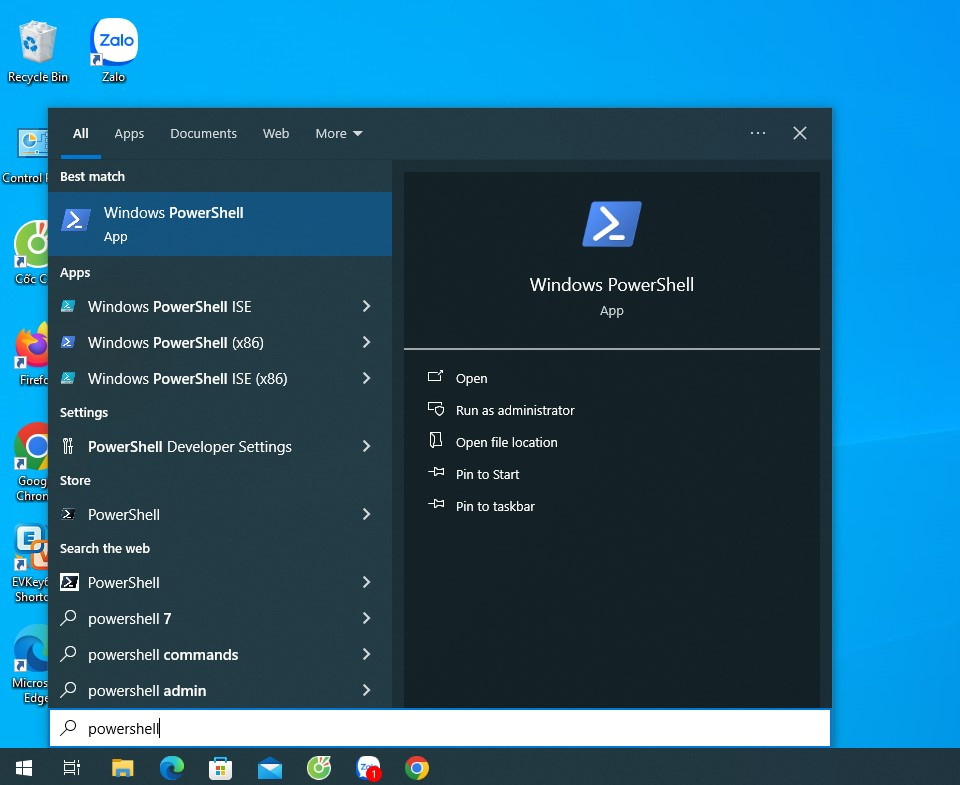960x785 pixels.
Task: Expand Windows PowerShell (x86) options arrow
Action: 366,342
